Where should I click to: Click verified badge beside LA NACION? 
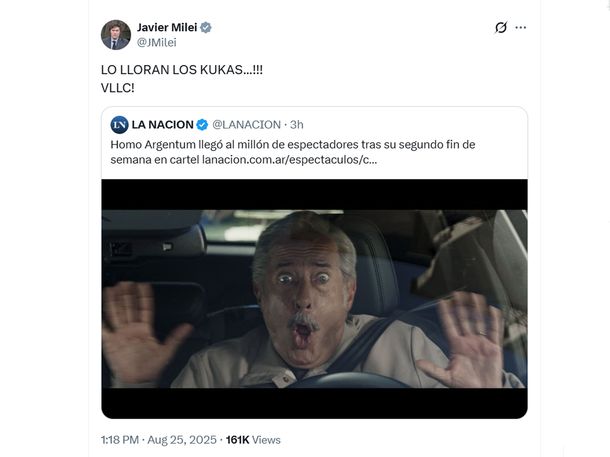tap(202, 125)
